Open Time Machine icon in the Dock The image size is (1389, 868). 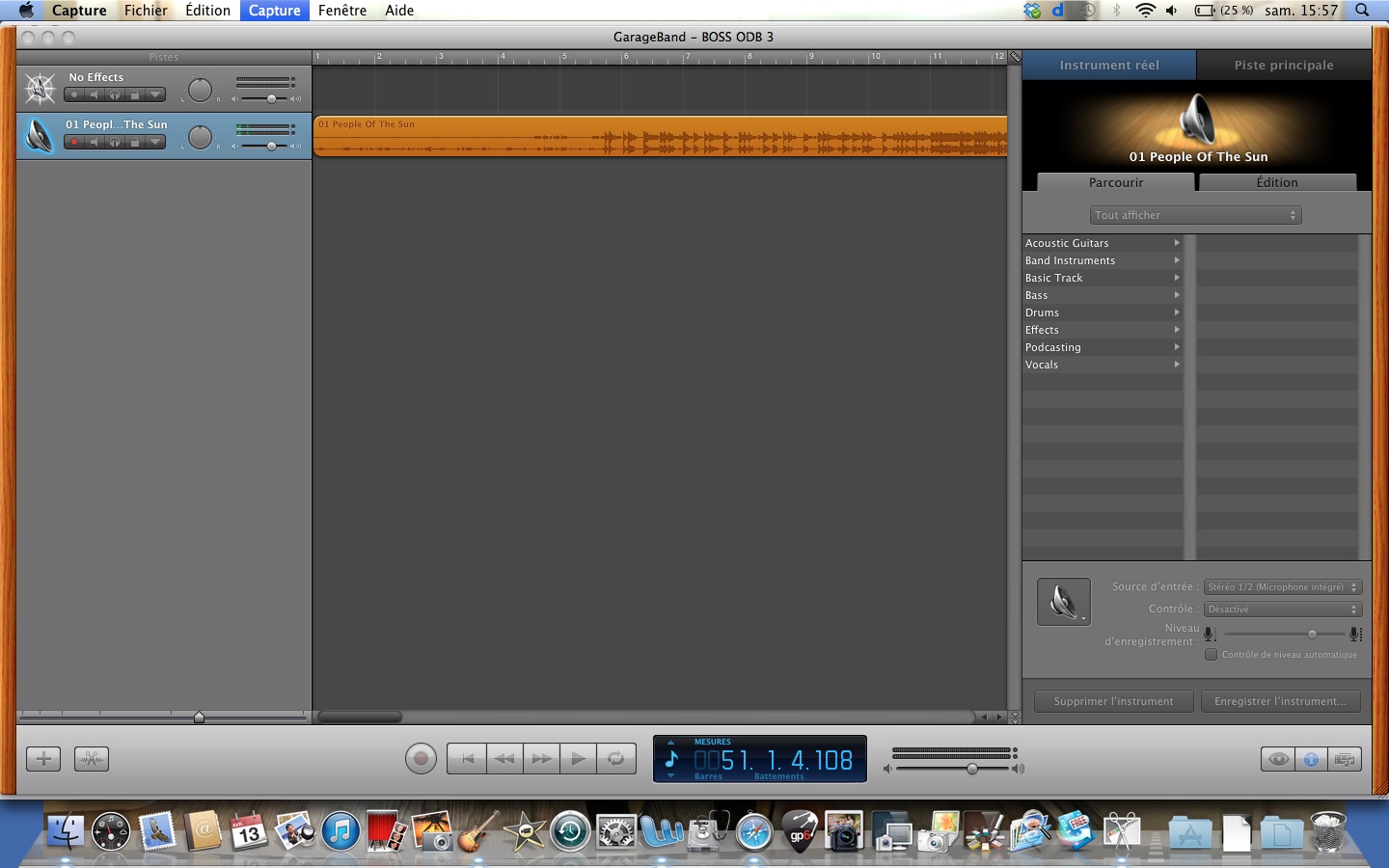click(x=570, y=831)
